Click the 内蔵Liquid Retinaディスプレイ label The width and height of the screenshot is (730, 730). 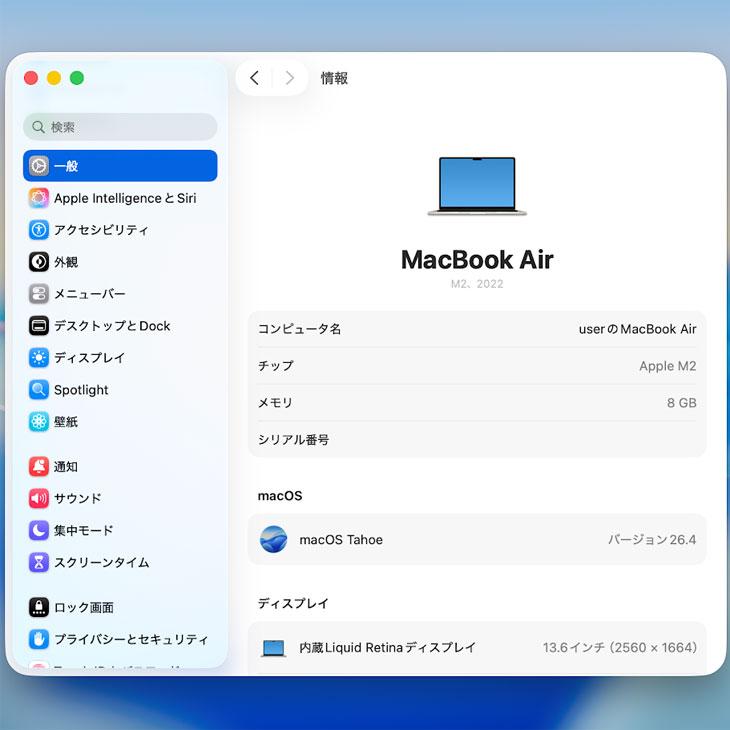point(387,648)
